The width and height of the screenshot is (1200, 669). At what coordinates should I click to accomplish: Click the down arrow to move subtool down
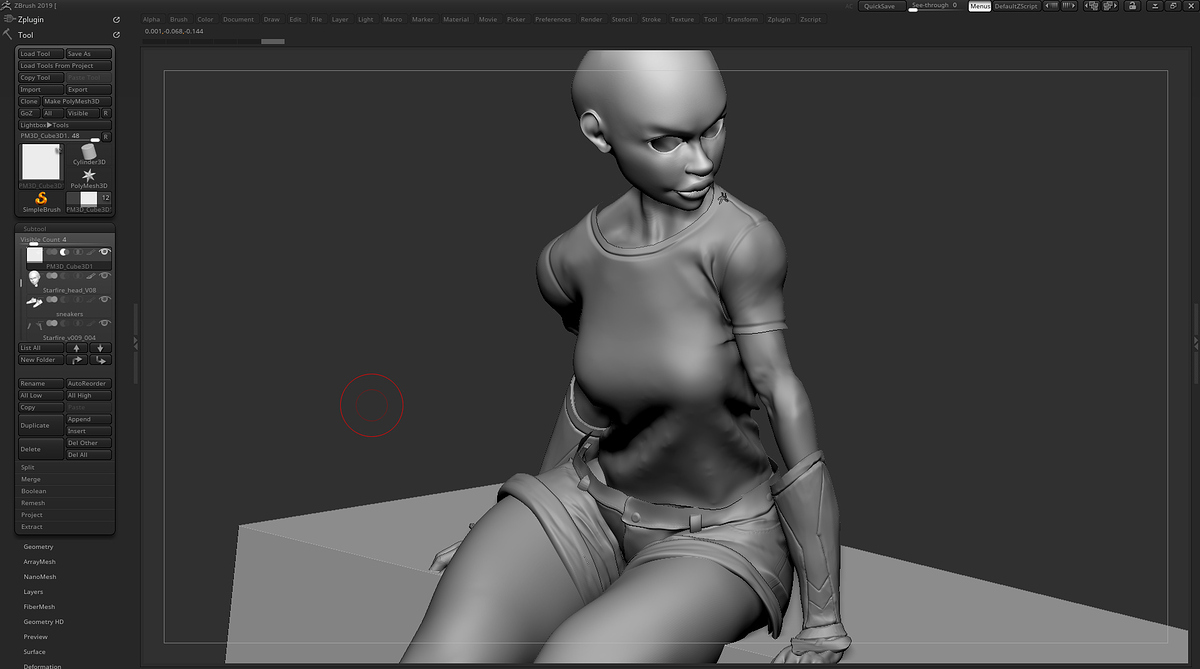pyautogui.click(x=99, y=347)
